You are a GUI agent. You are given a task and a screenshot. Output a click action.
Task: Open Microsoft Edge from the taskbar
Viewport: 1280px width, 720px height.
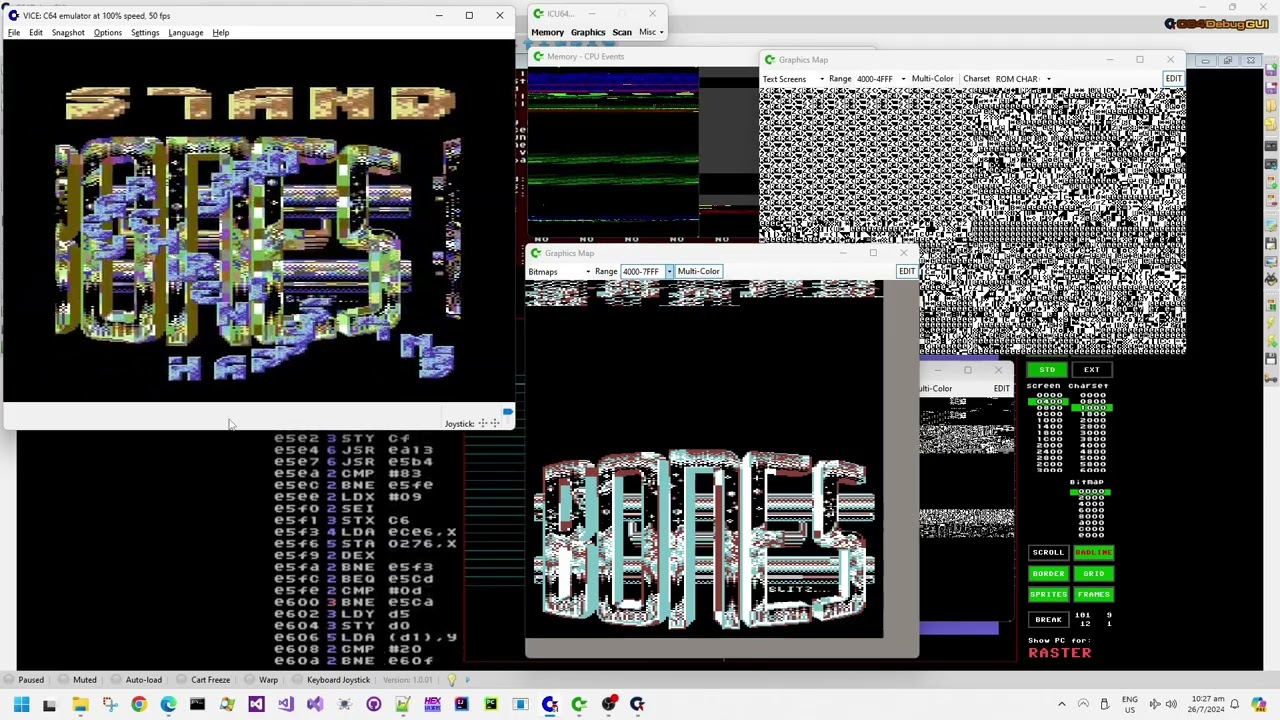[168, 704]
